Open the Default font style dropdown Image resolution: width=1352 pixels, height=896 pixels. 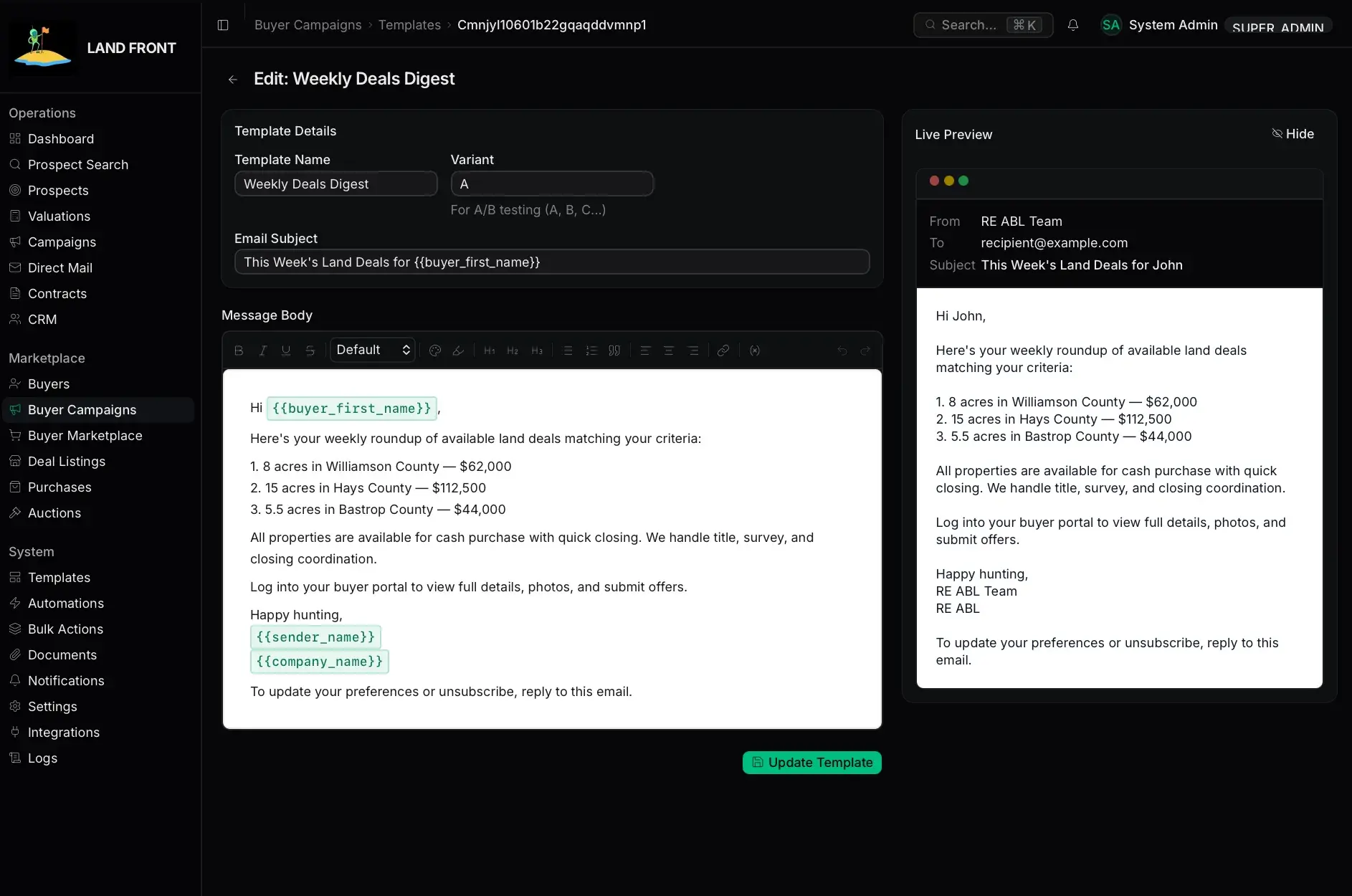373,350
